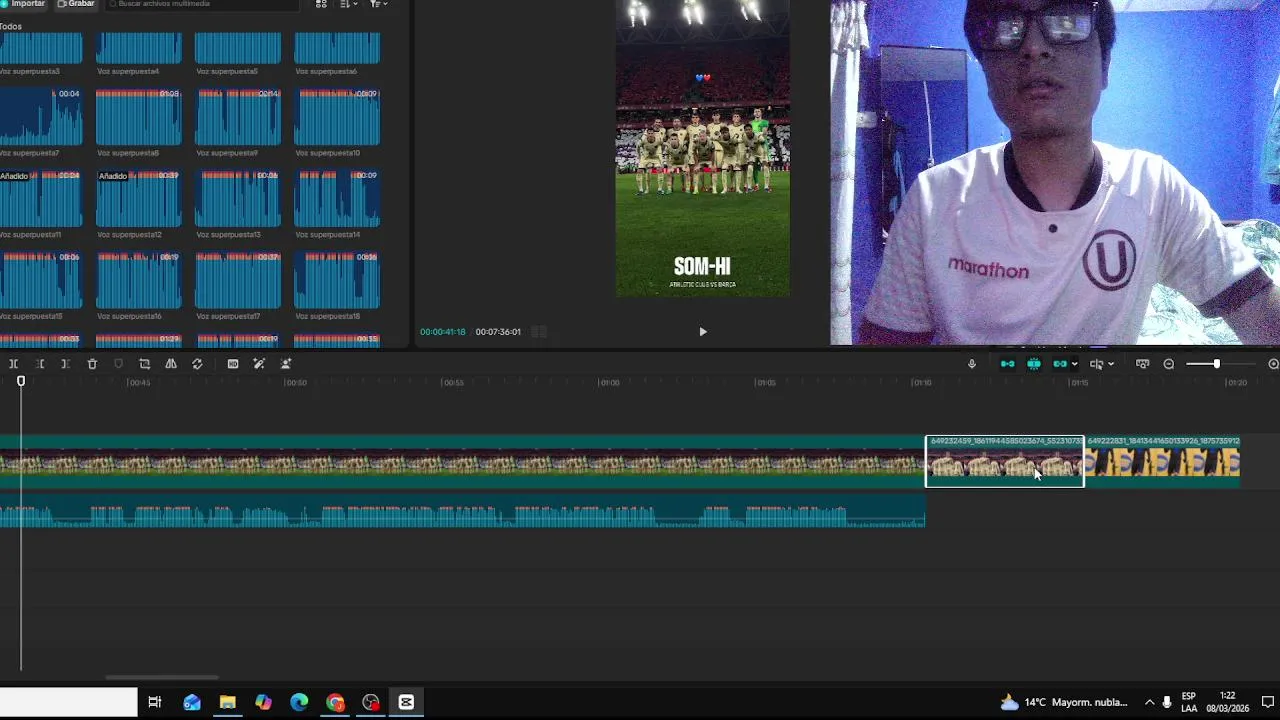Select the audio waveform track clip
The image size is (1280, 720).
coord(462,510)
